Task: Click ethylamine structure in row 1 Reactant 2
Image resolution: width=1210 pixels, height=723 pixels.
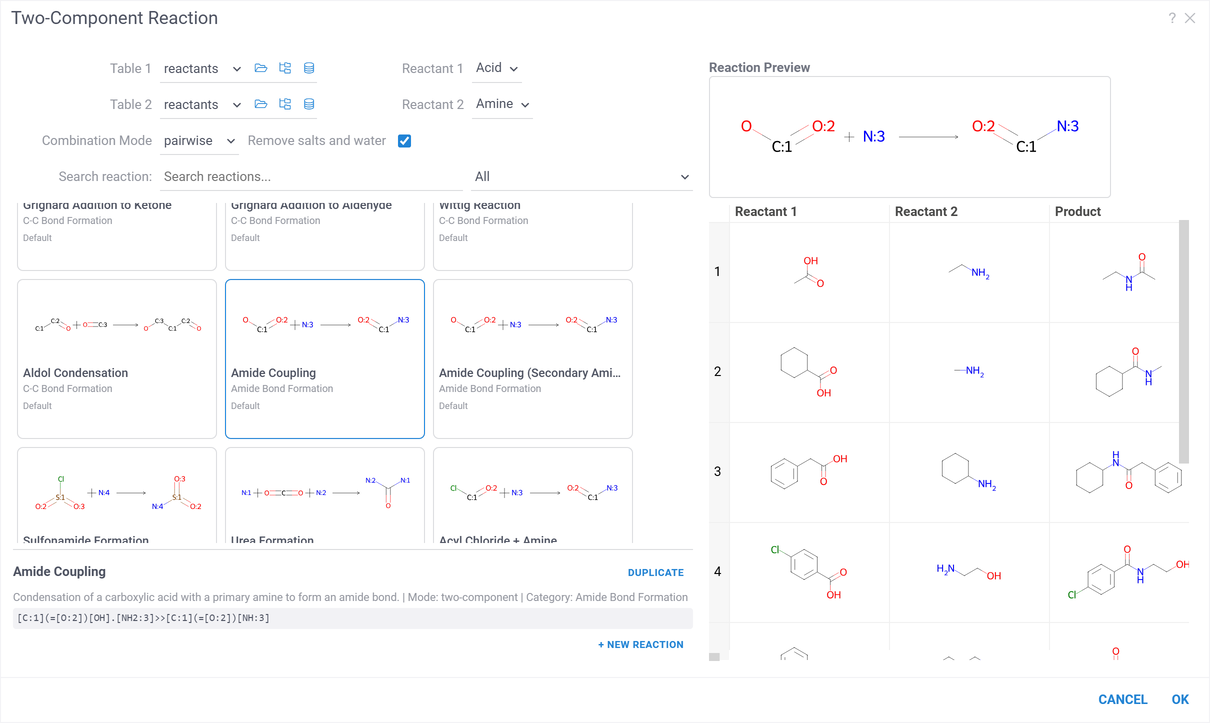Action: pos(969,272)
